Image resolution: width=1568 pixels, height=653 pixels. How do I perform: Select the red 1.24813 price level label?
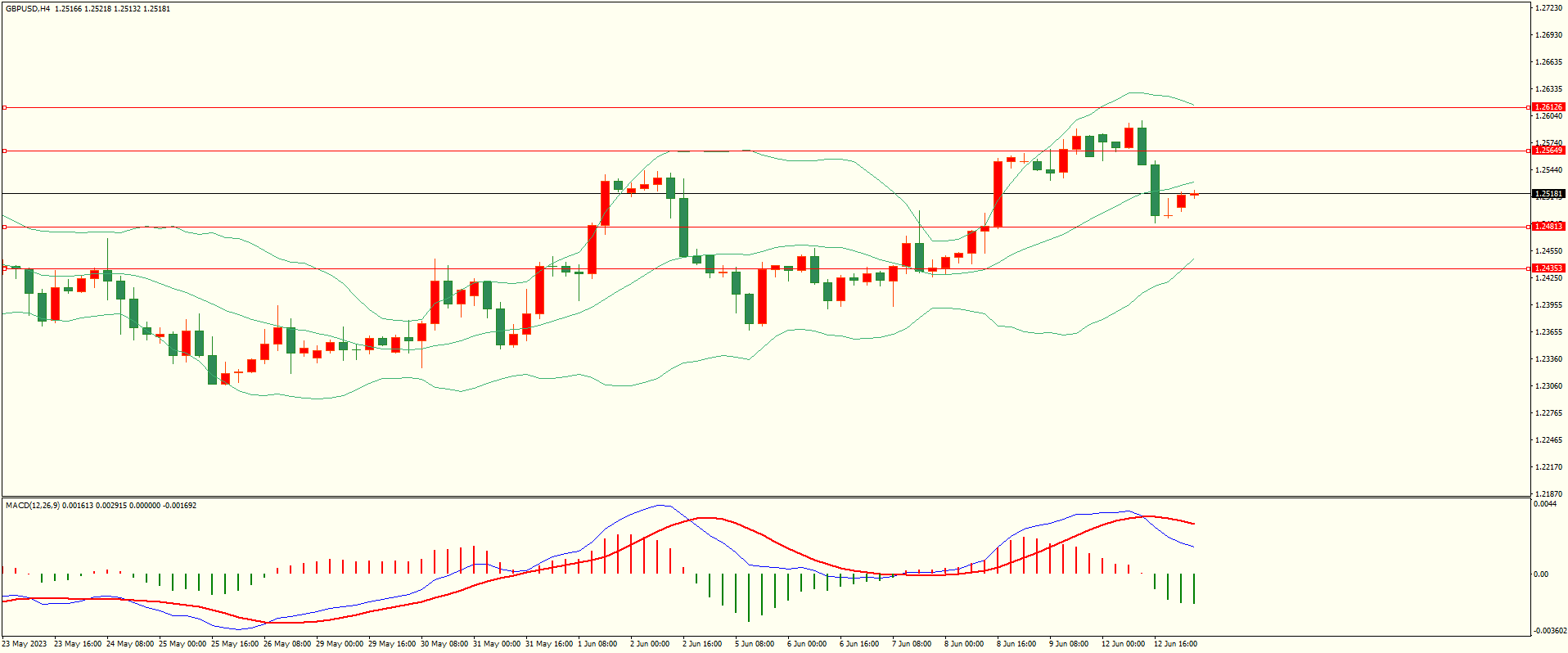tap(1548, 227)
